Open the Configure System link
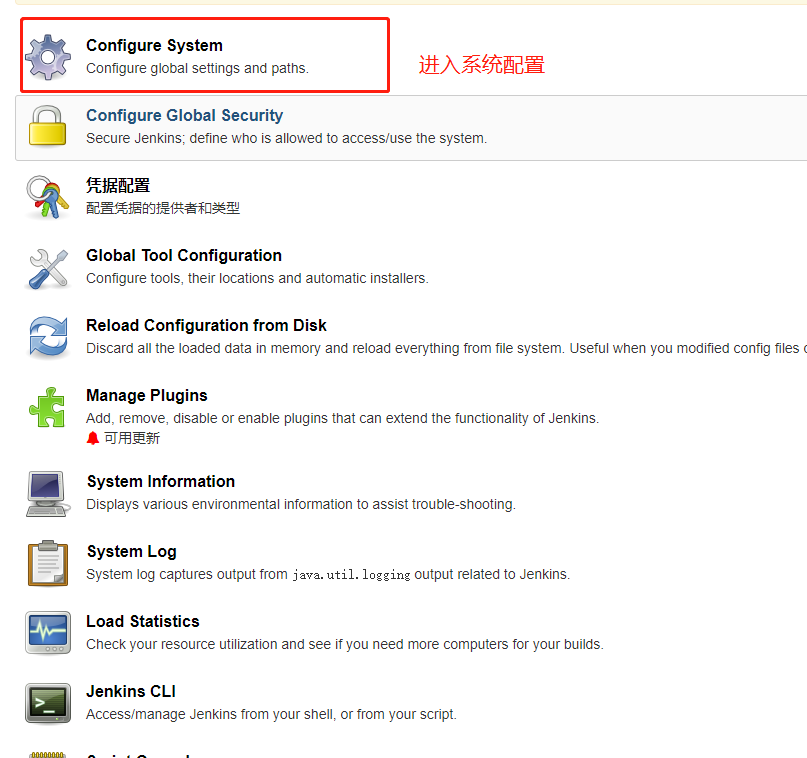 coord(154,45)
